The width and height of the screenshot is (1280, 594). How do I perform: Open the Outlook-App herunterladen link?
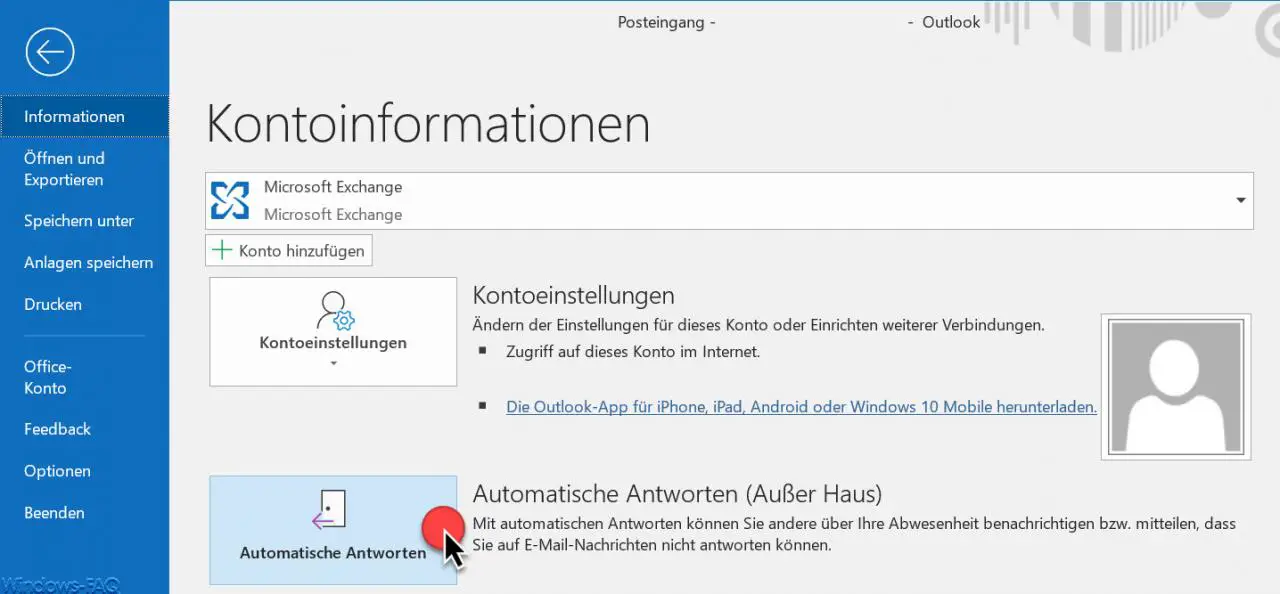[802, 407]
